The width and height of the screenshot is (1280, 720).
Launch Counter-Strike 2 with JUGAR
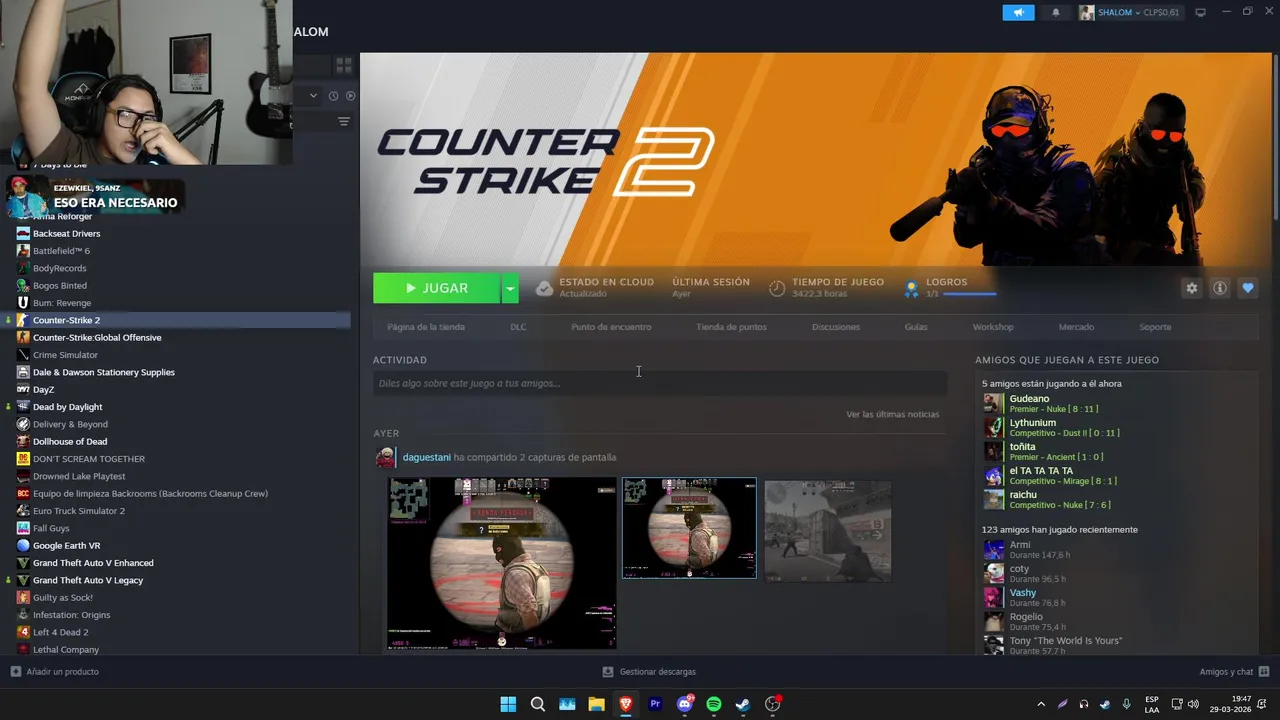pos(436,288)
